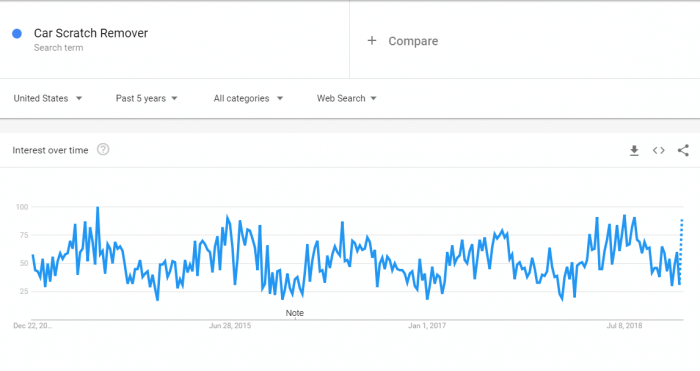This screenshot has height=371, width=700.
Task: Click the dotted forecast line at chart end
Action: pos(681,250)
